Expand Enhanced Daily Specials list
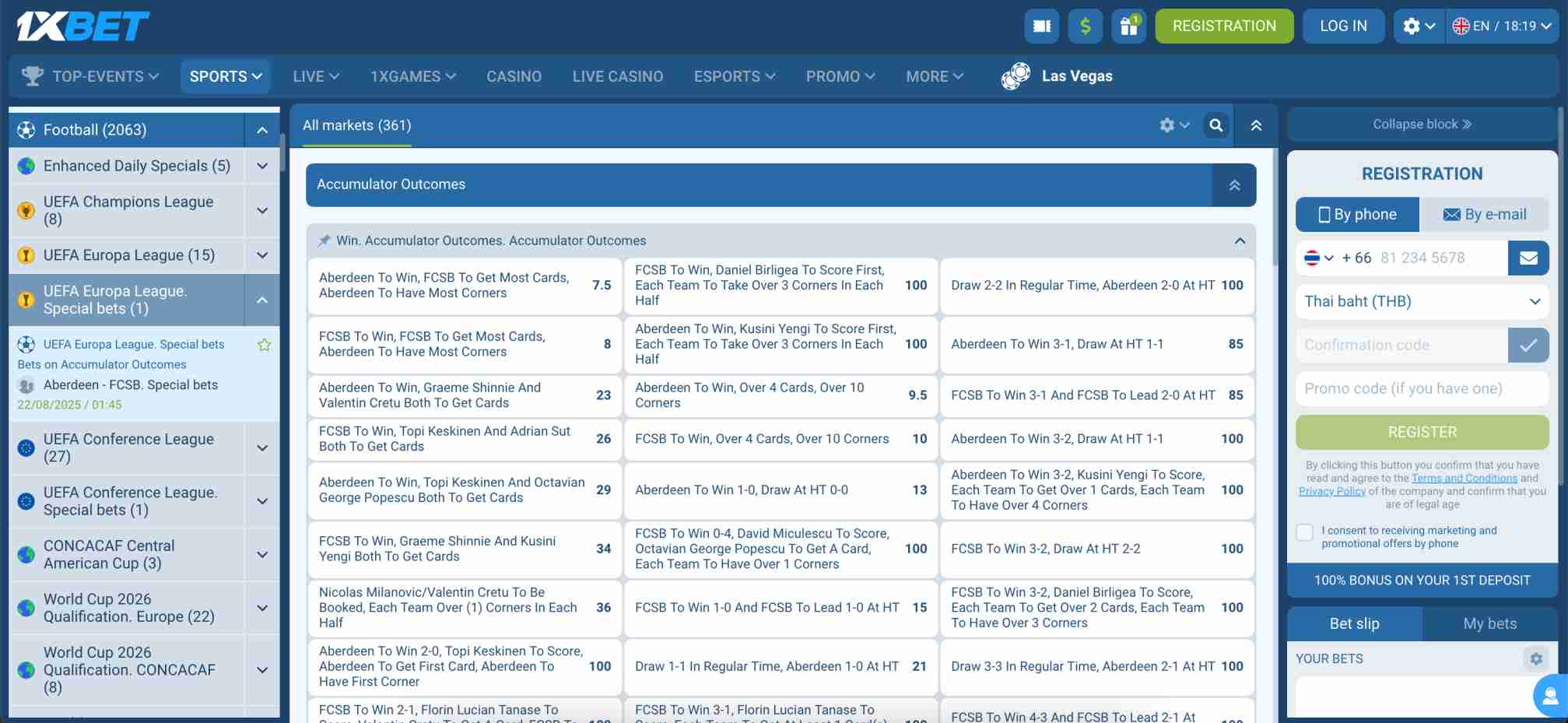The width and height of the screenshot is (1568, 723). pyautogui.click(x=262, y=167)
